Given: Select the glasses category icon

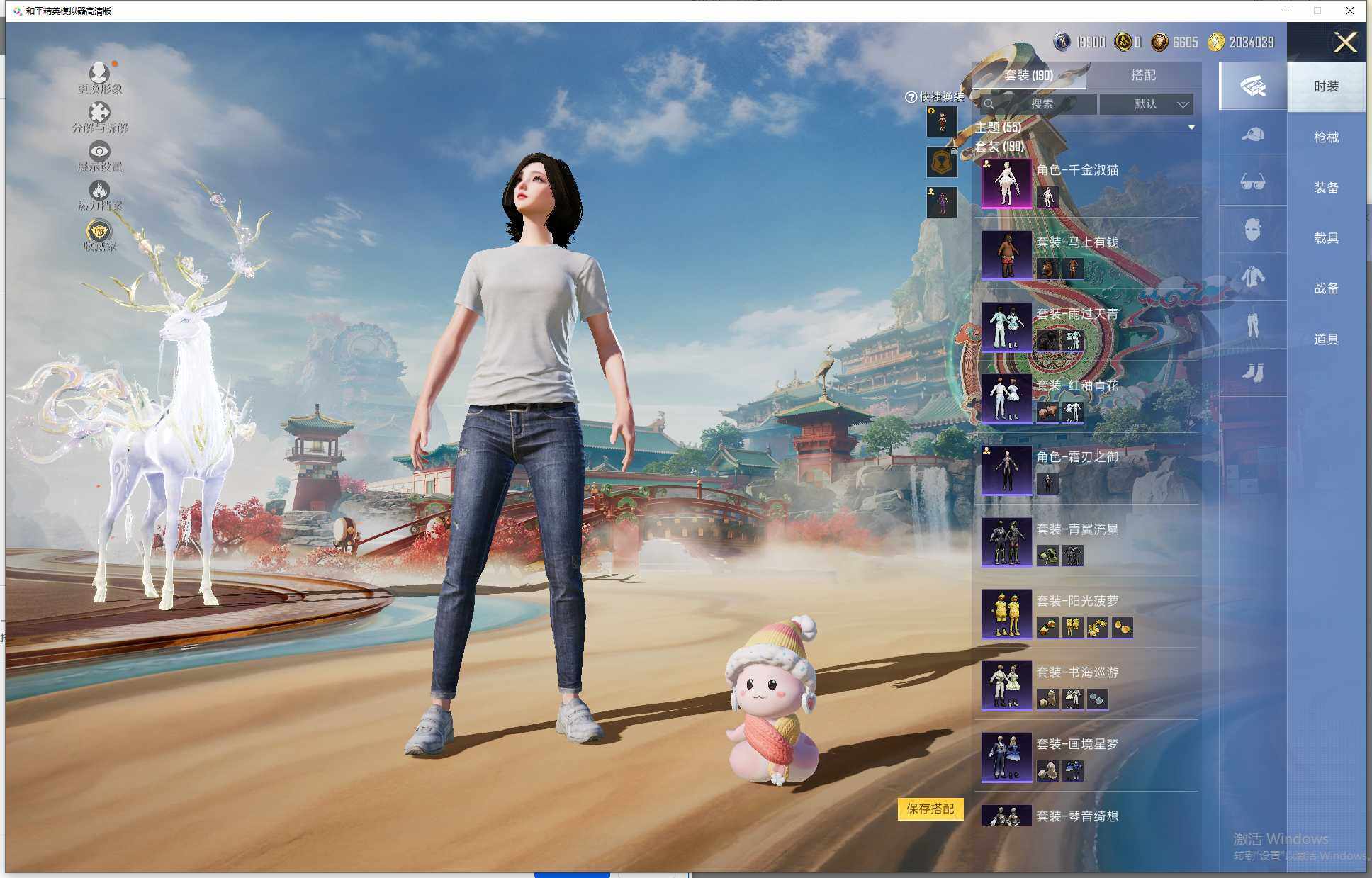Looking at the screenshot, I should coord(1252,182).
